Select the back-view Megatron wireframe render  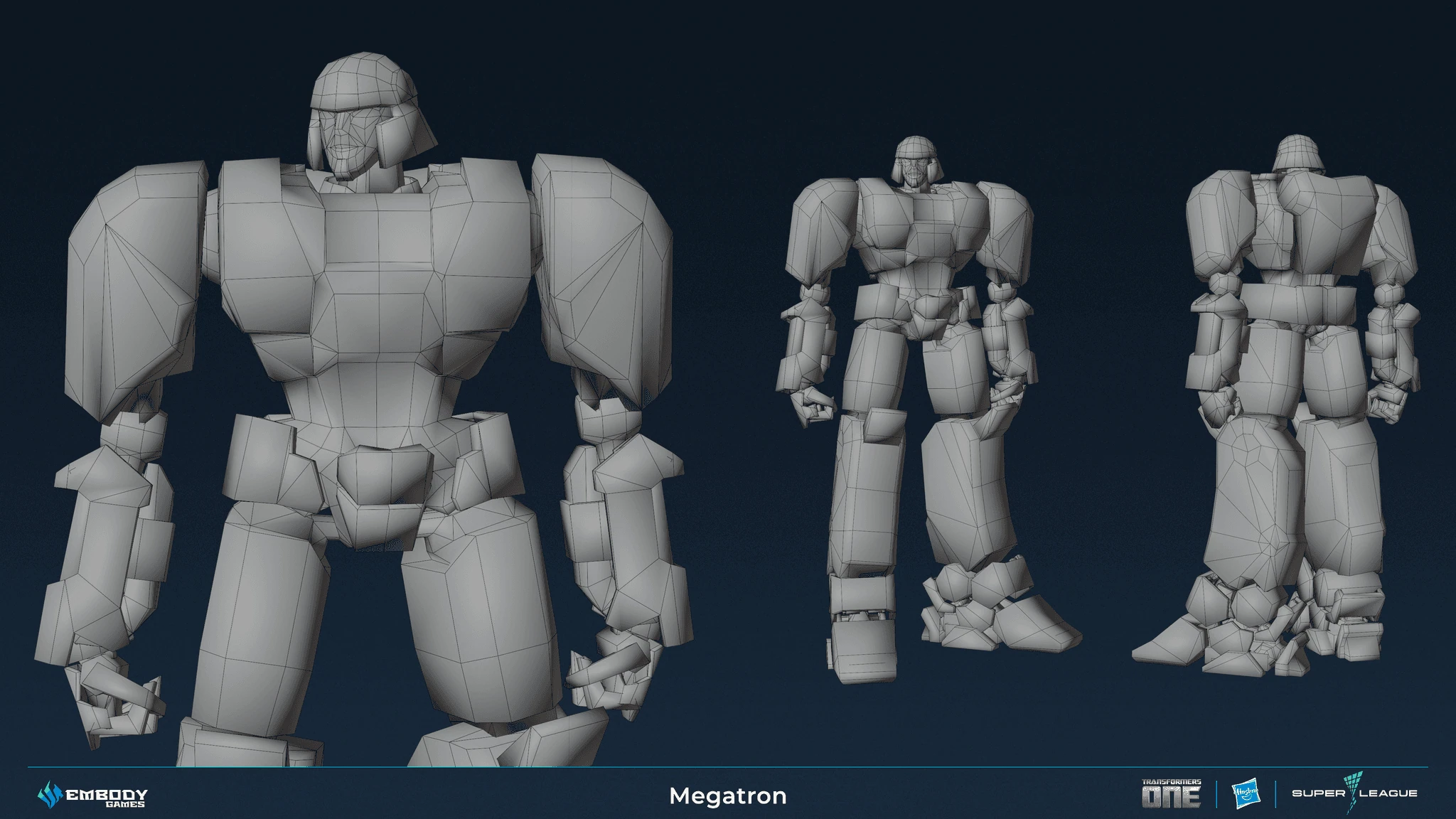click(1275, 406)
